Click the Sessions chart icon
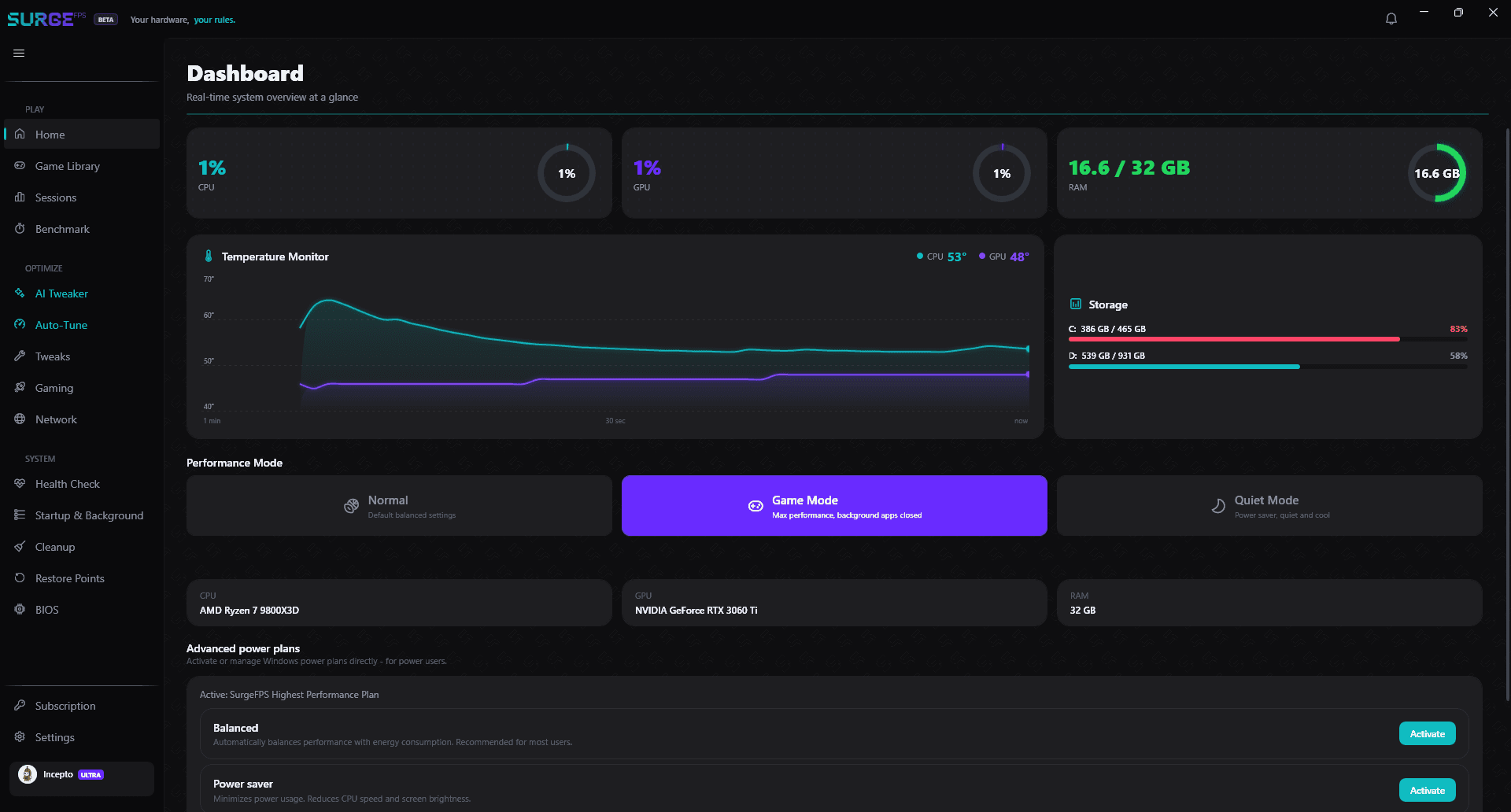The height and width of the screenshot is (812, 1511). click(20, 197)
